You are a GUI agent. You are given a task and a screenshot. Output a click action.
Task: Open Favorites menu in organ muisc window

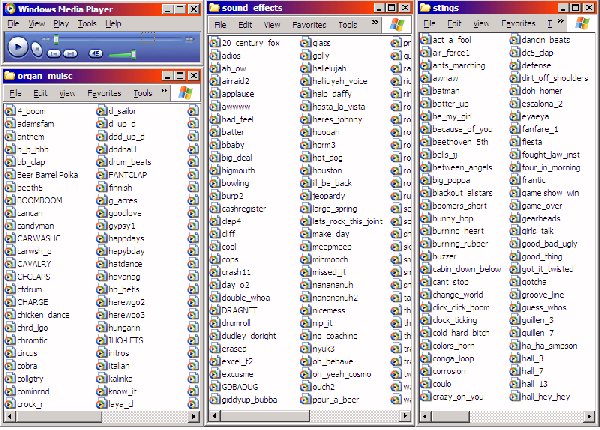click(104, 93)
